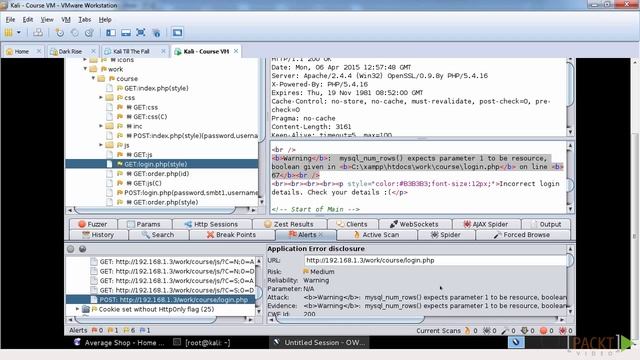Click the second round icon in Alerts toolbar
The width and height of the screenshot is (640, 360).
[82, 249]
